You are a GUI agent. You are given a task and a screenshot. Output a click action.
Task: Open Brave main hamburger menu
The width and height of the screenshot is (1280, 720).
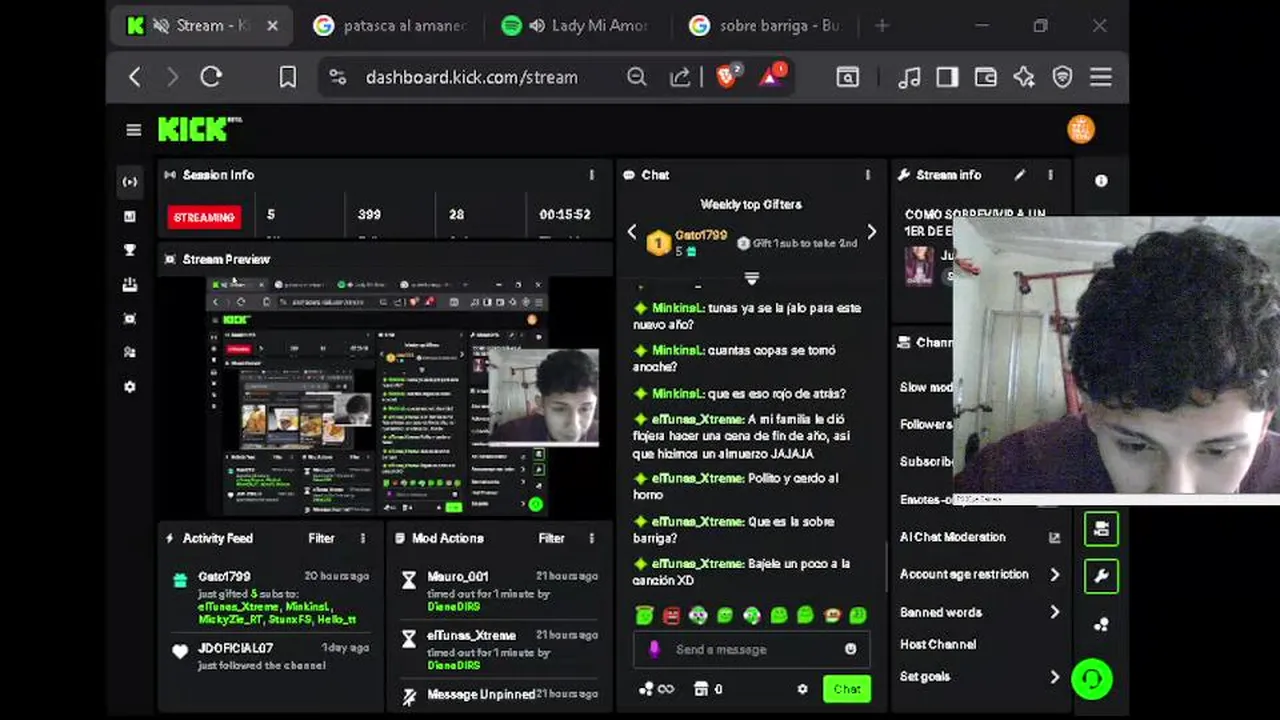coord(1101,77)
